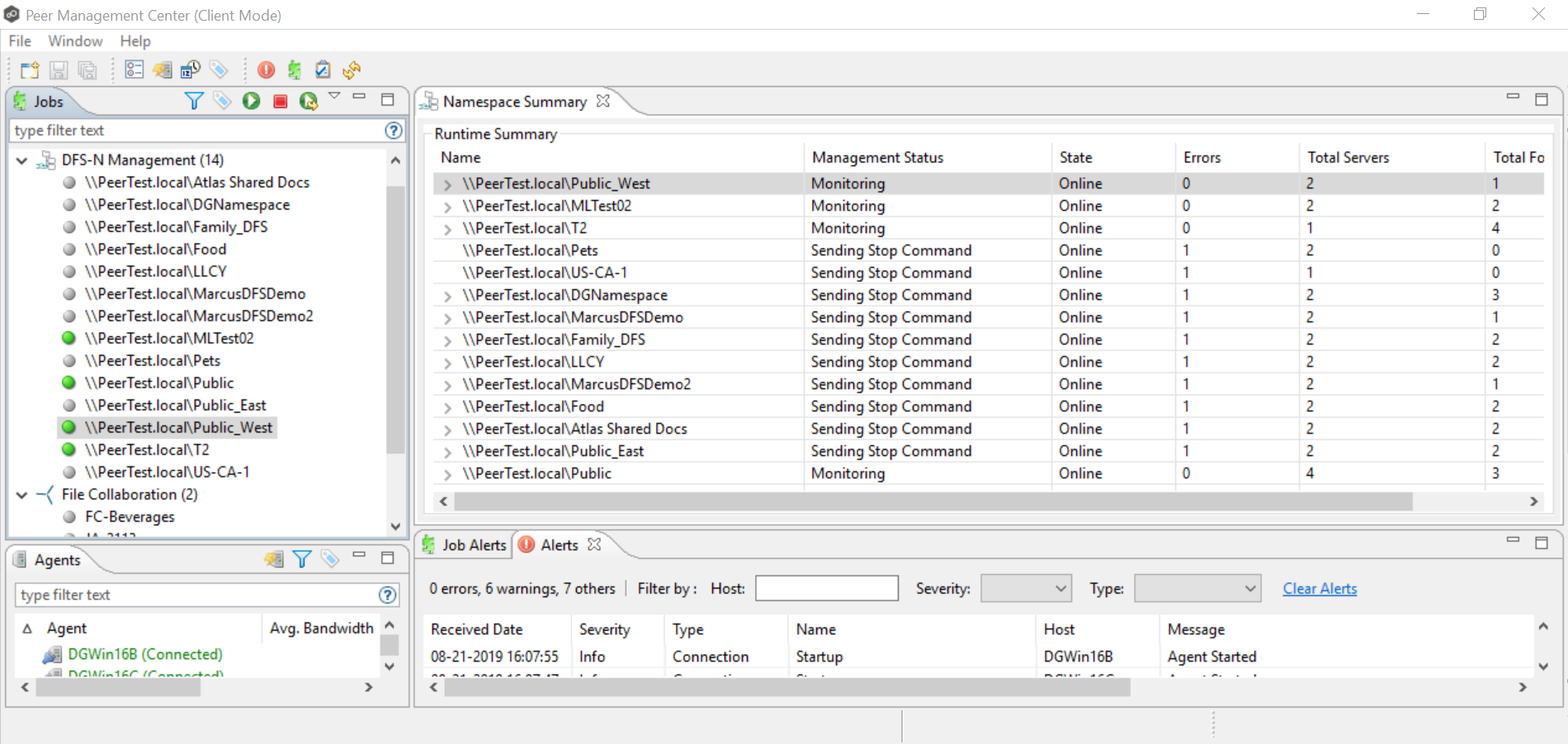Open the Severity filter dropdown
The width and height of the screenshot is (1568, 744).
1026,589
